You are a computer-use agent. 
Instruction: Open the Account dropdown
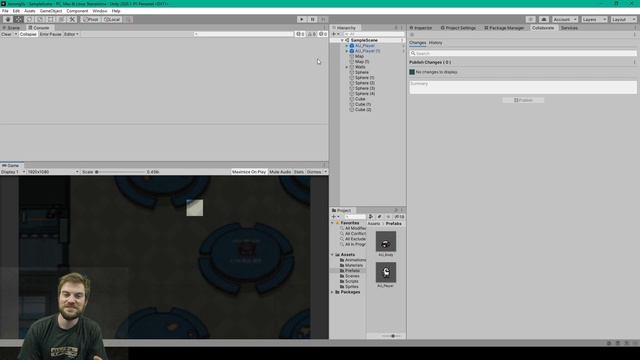click(565, 19)
